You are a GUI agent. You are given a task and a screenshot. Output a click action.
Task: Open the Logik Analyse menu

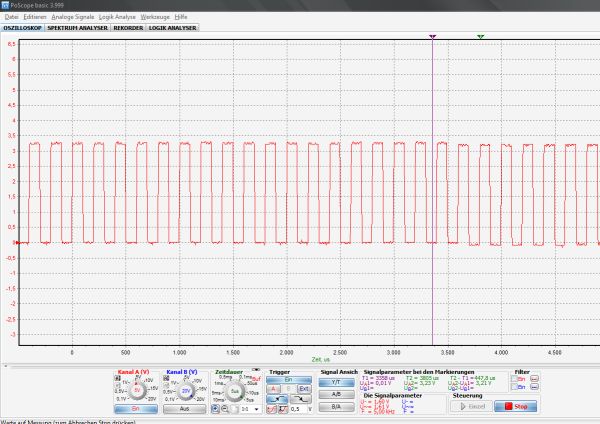[x=117, y=17]
